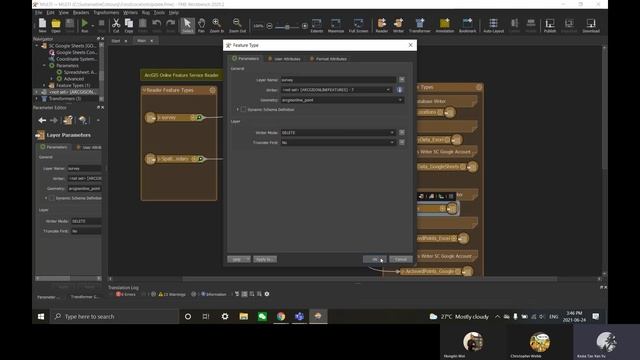Open the File menu
The height and width of the screenshot is (360, 640).
pos(38,13)
